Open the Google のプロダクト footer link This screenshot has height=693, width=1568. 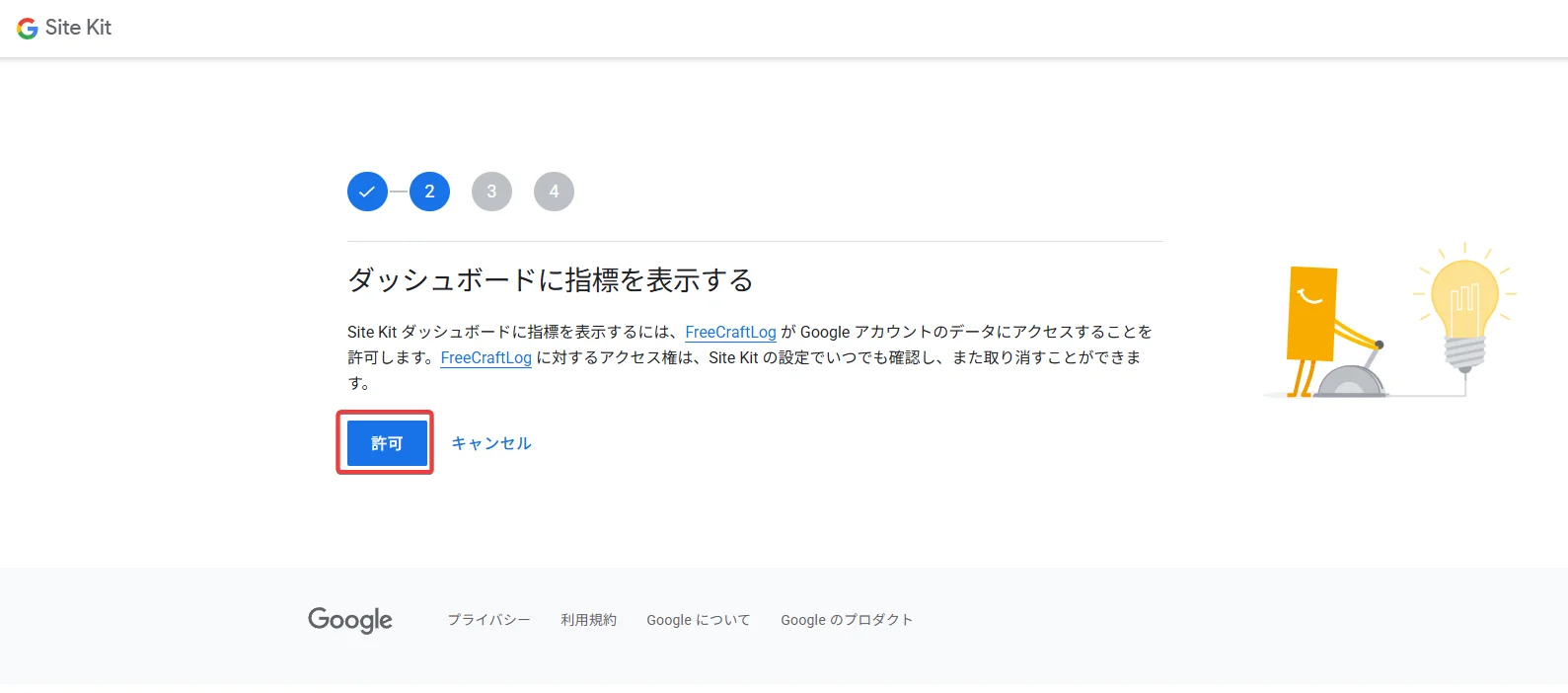(847, 620)
